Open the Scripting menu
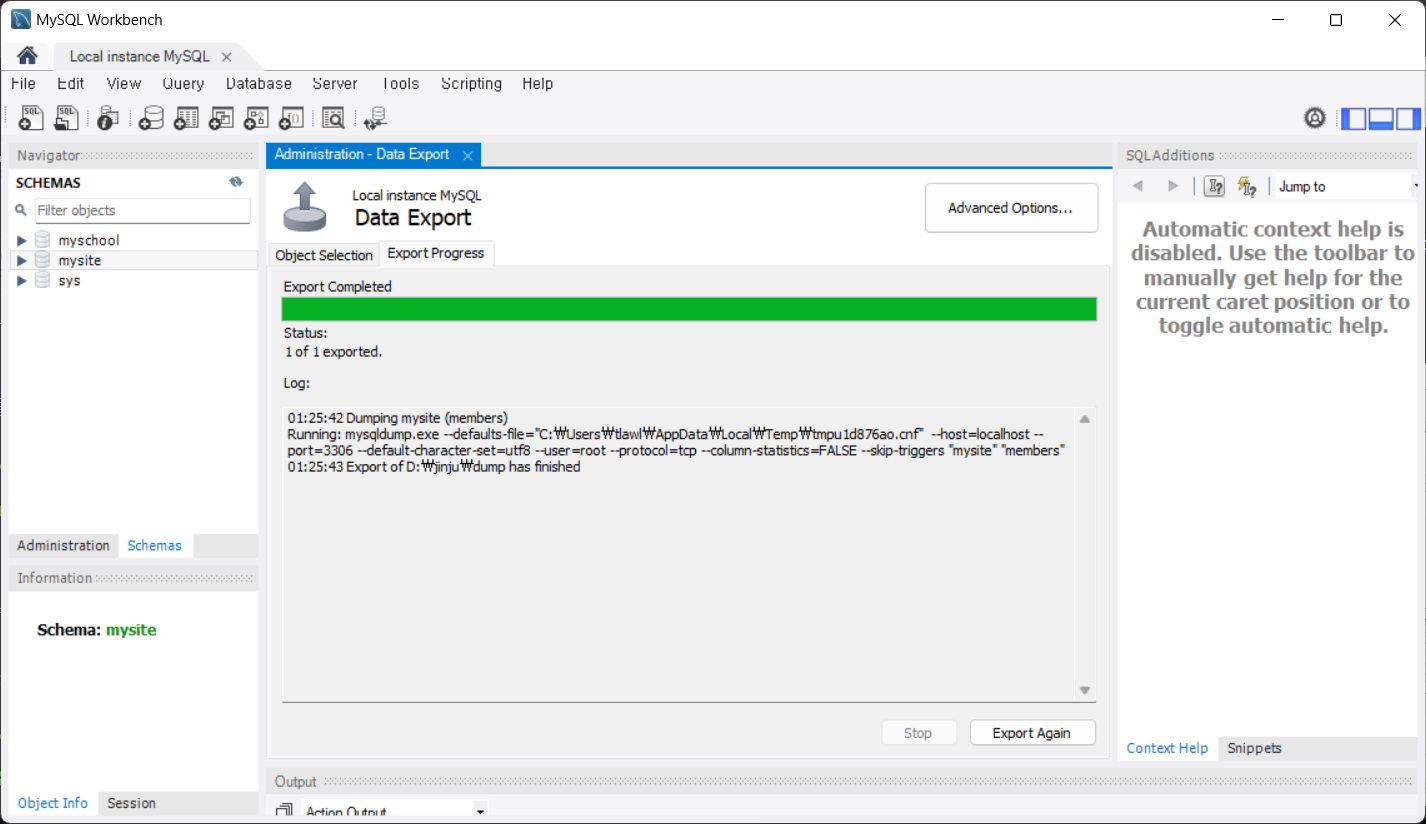The height and width of the screenshot is (824, 1426). [472, 84]
